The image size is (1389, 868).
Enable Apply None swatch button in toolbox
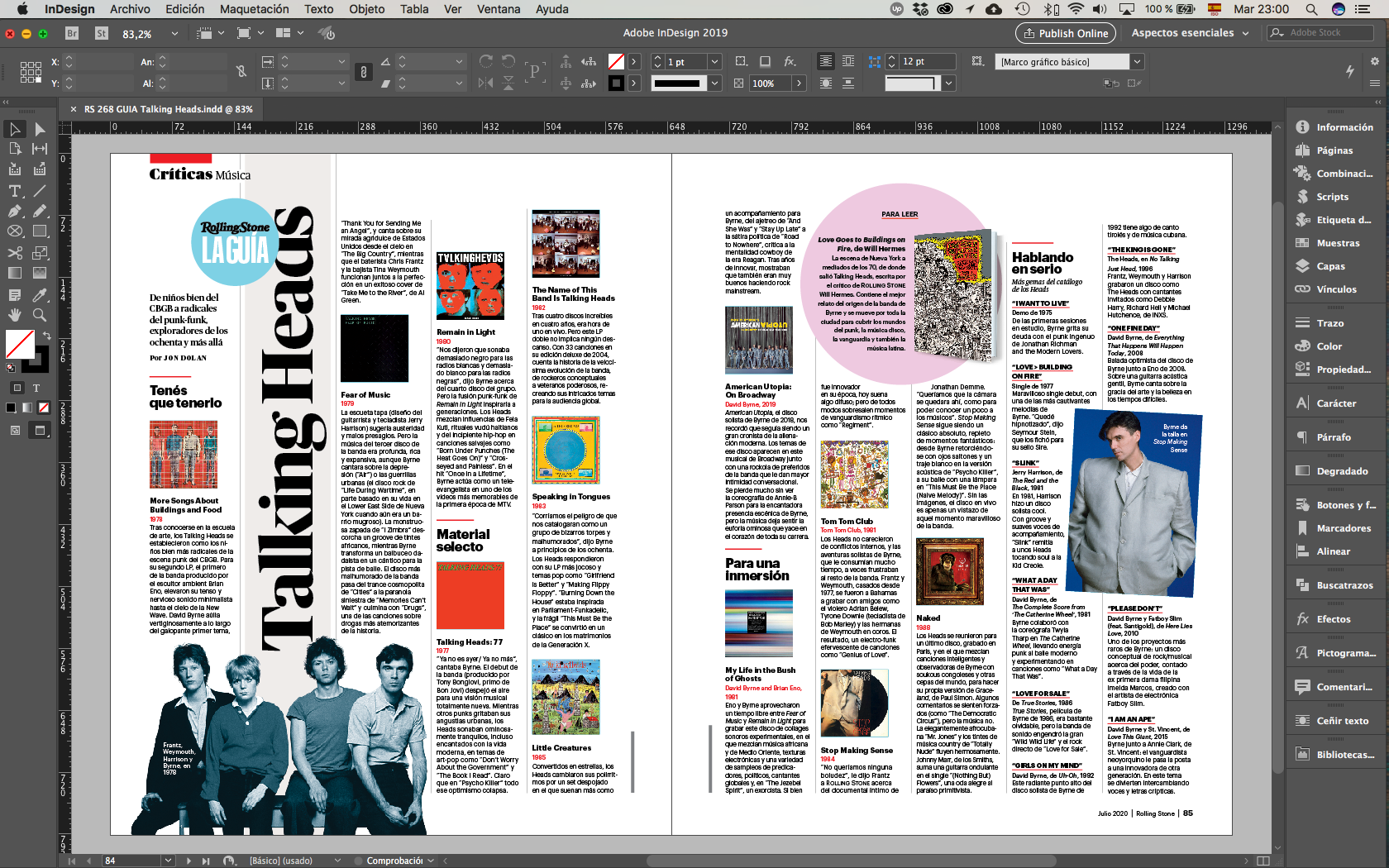(44, 408)
